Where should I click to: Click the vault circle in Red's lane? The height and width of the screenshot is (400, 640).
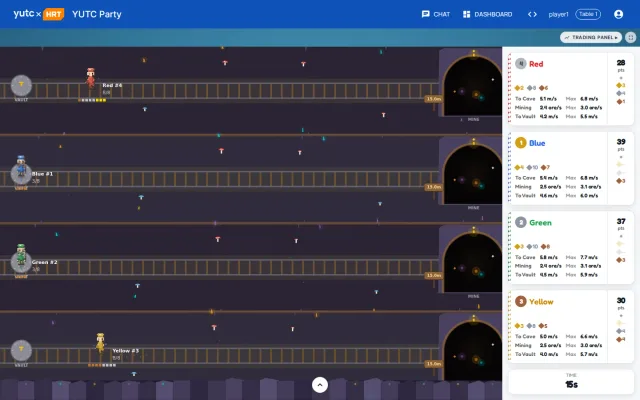[x=21, y=85]
